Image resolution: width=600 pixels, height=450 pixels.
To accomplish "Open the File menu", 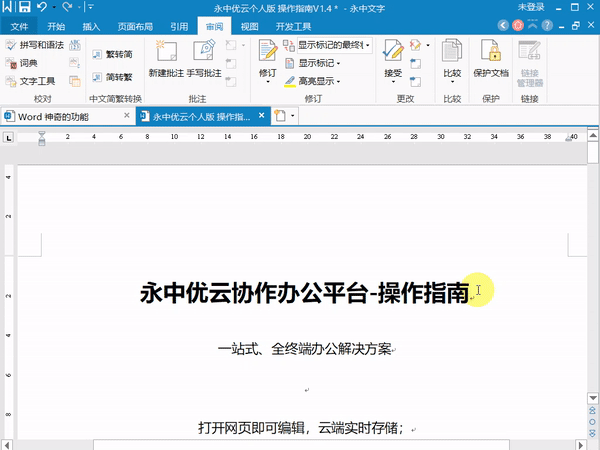I will click(19, 26).
